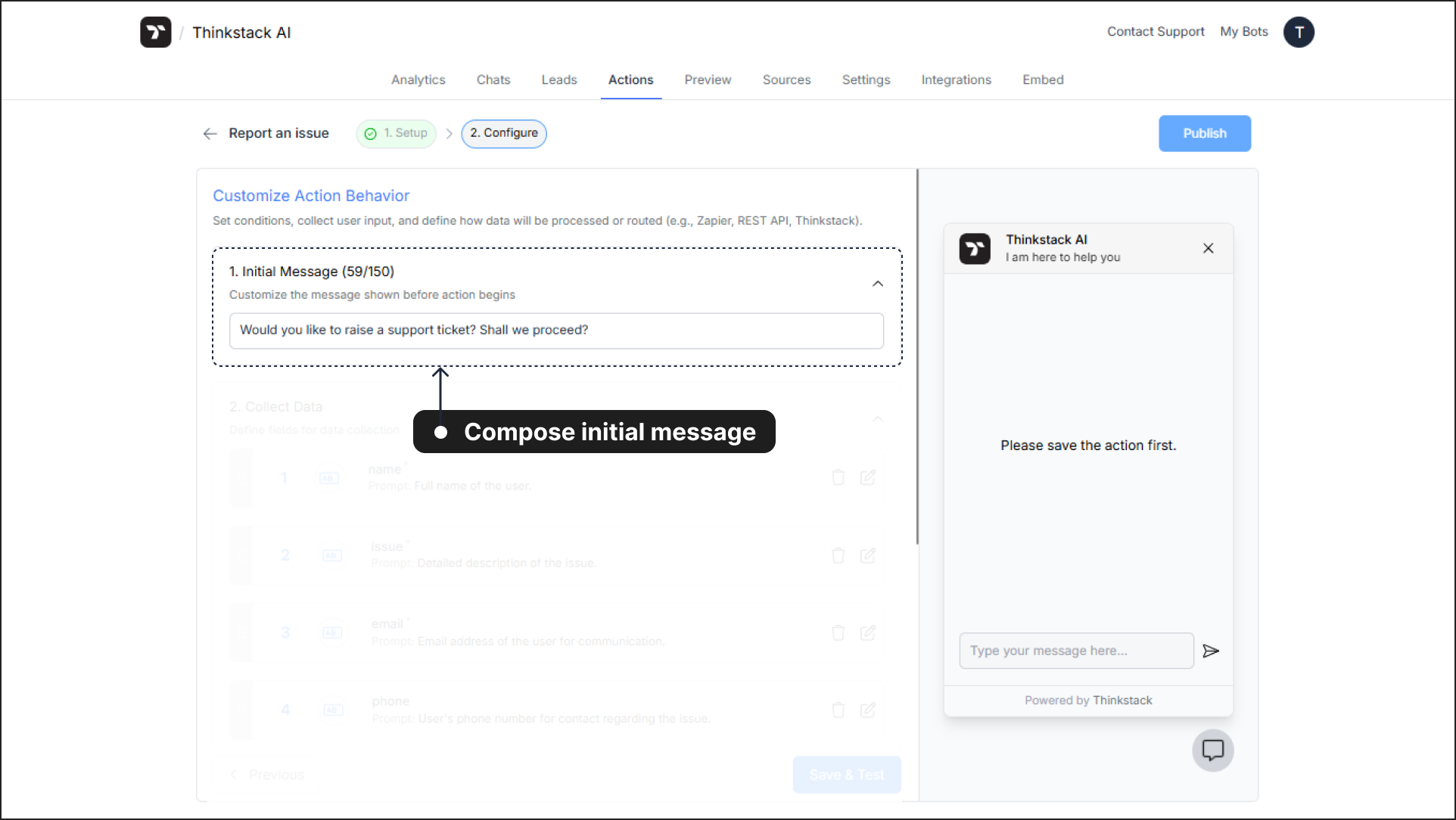Click the Customize Action Behavior heading

[x=311, y=196]
